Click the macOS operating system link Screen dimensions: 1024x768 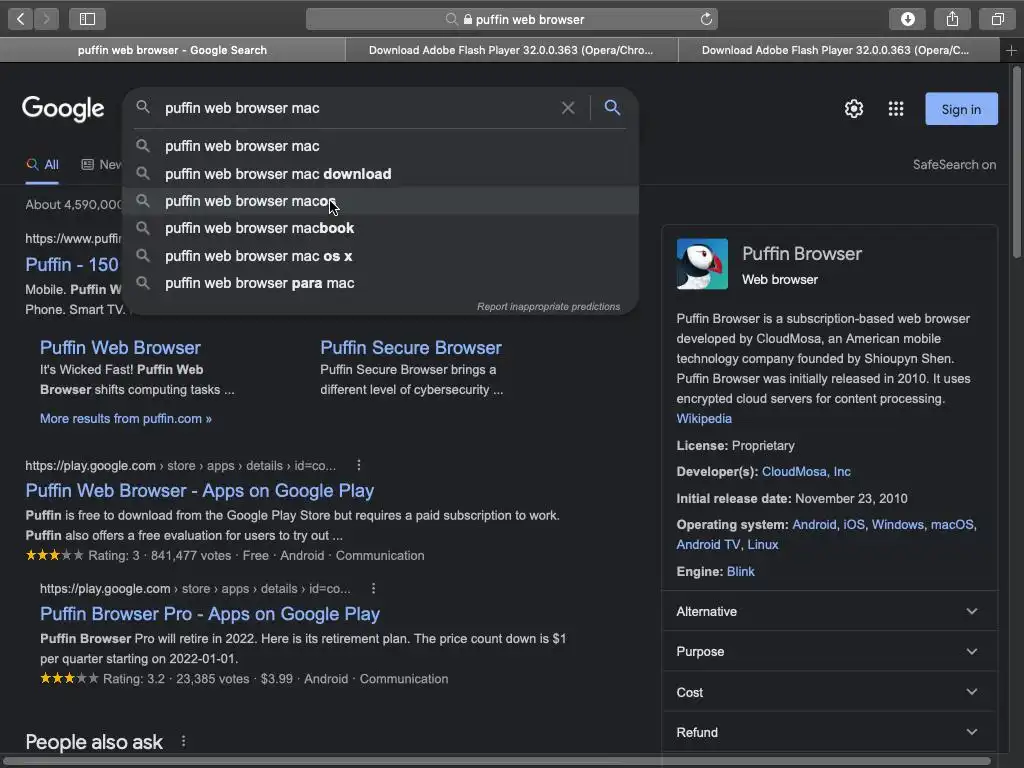[x=952, y=524]
